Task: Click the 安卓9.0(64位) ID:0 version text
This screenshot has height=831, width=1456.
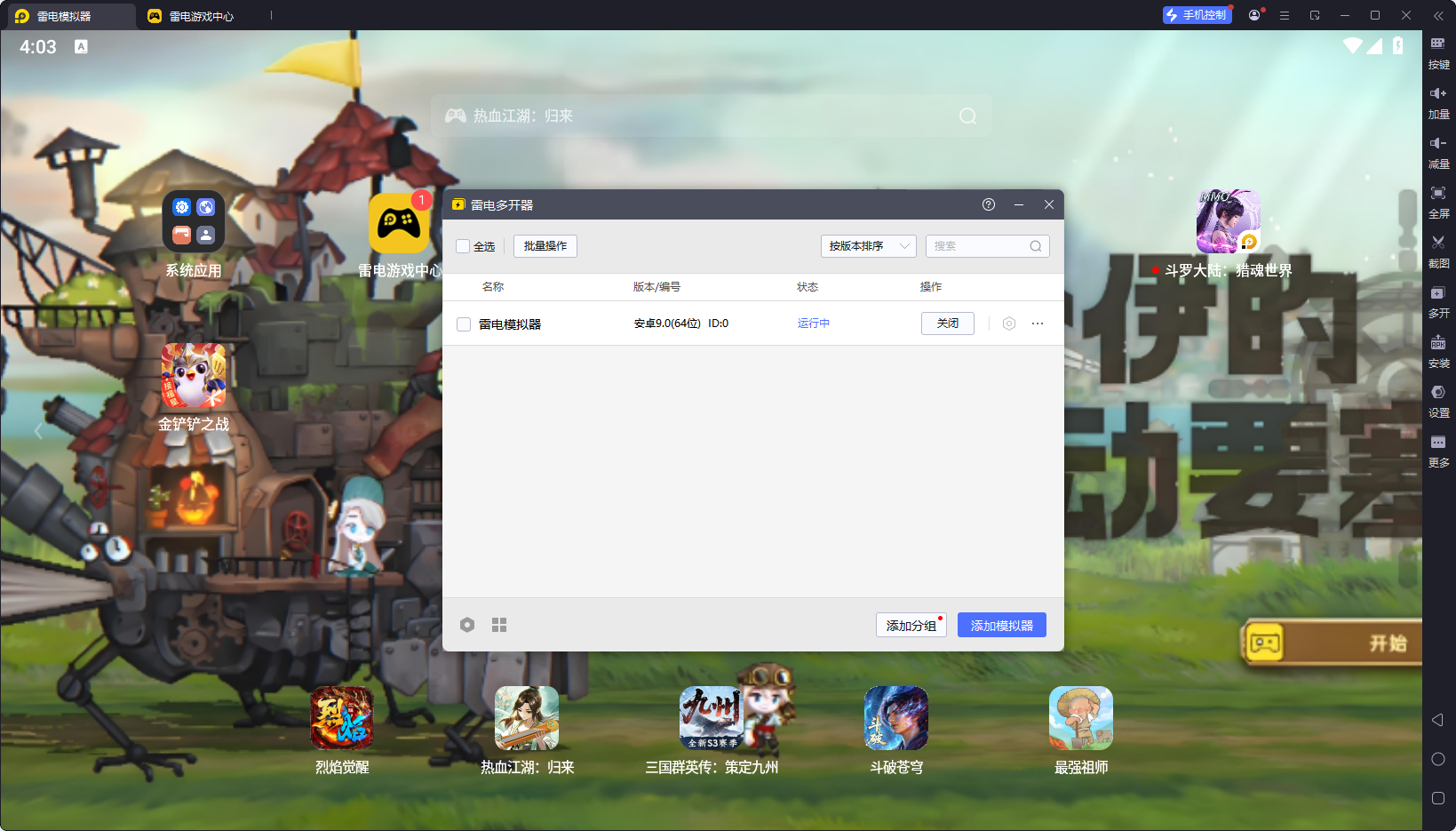Action: coord(681,324)
